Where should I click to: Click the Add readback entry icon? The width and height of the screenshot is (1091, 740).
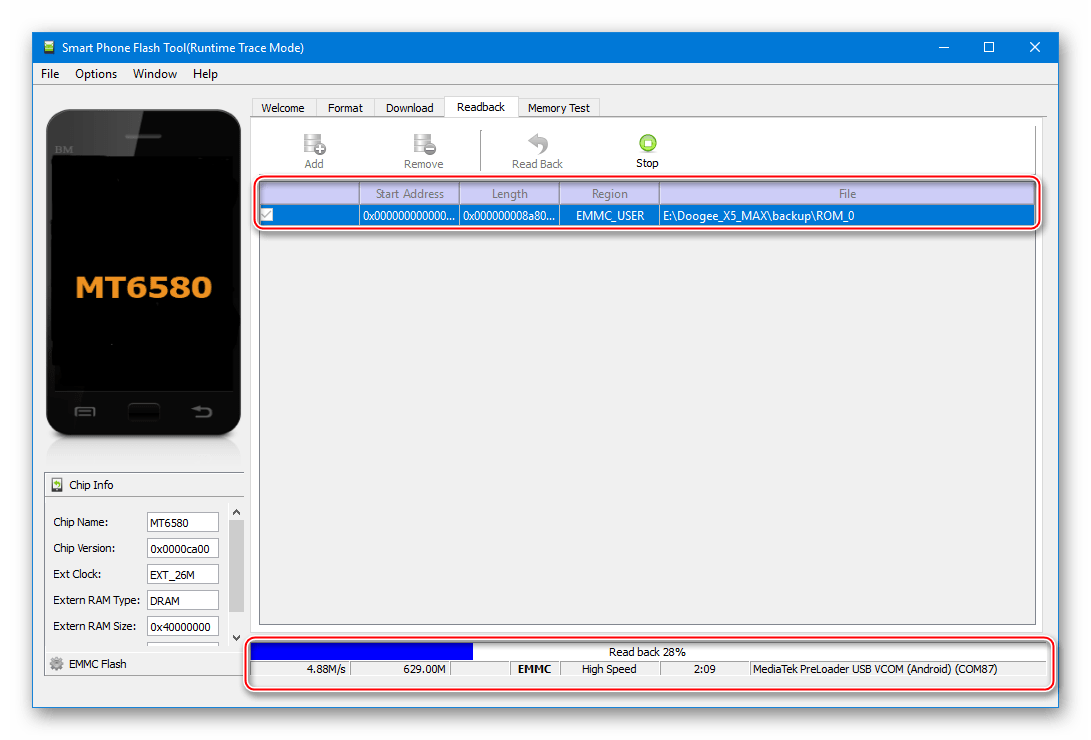(314, 144)
